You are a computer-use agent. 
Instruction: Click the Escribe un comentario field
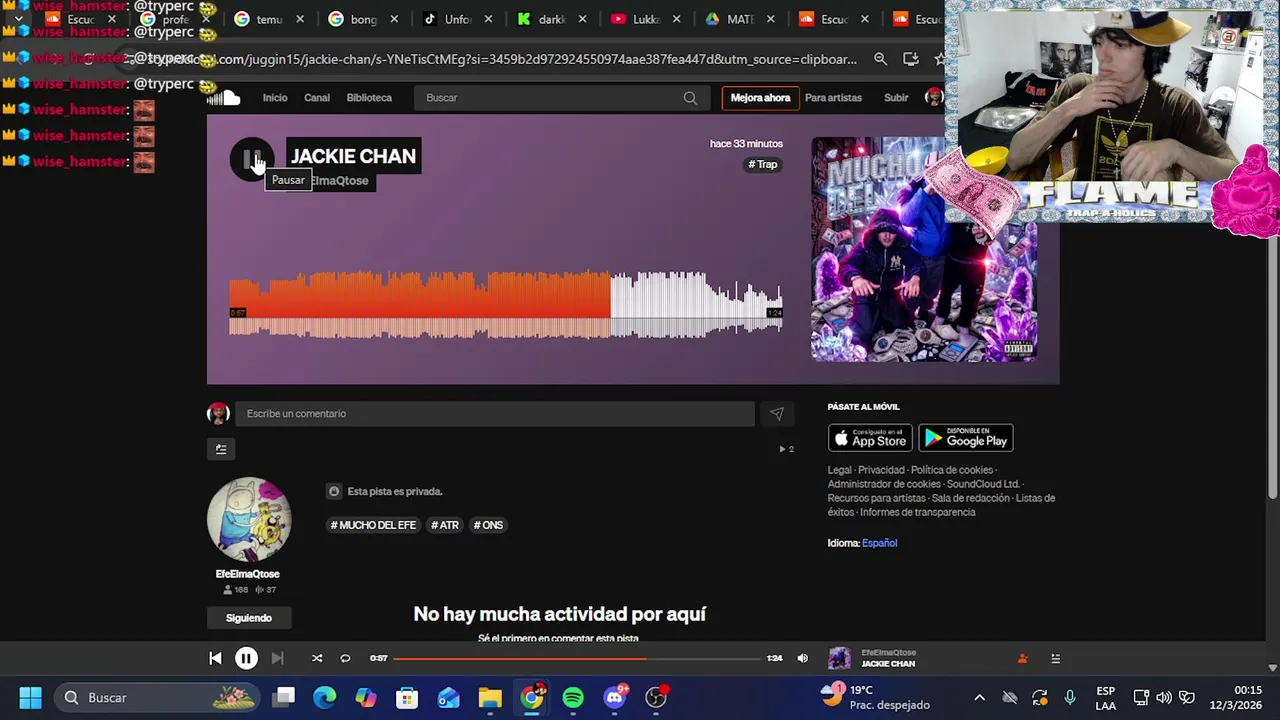(495, 414)
